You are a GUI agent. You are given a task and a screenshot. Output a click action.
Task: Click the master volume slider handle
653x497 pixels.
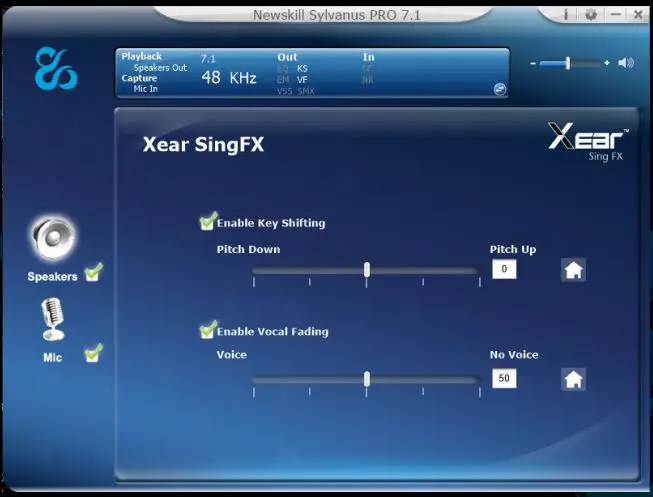(568, 63)
